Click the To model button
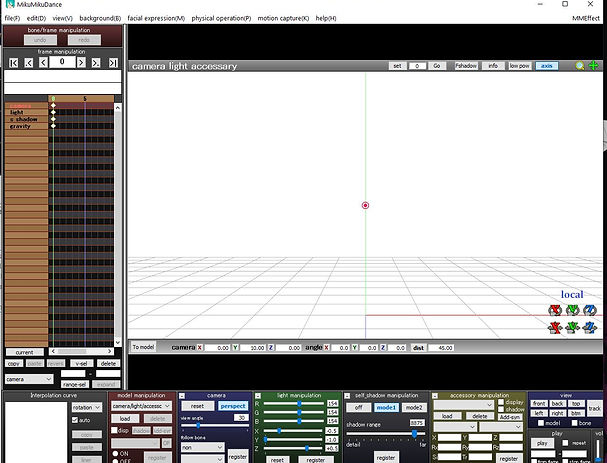The width and height of the screenshot is (607, 463). coord(143,347)
